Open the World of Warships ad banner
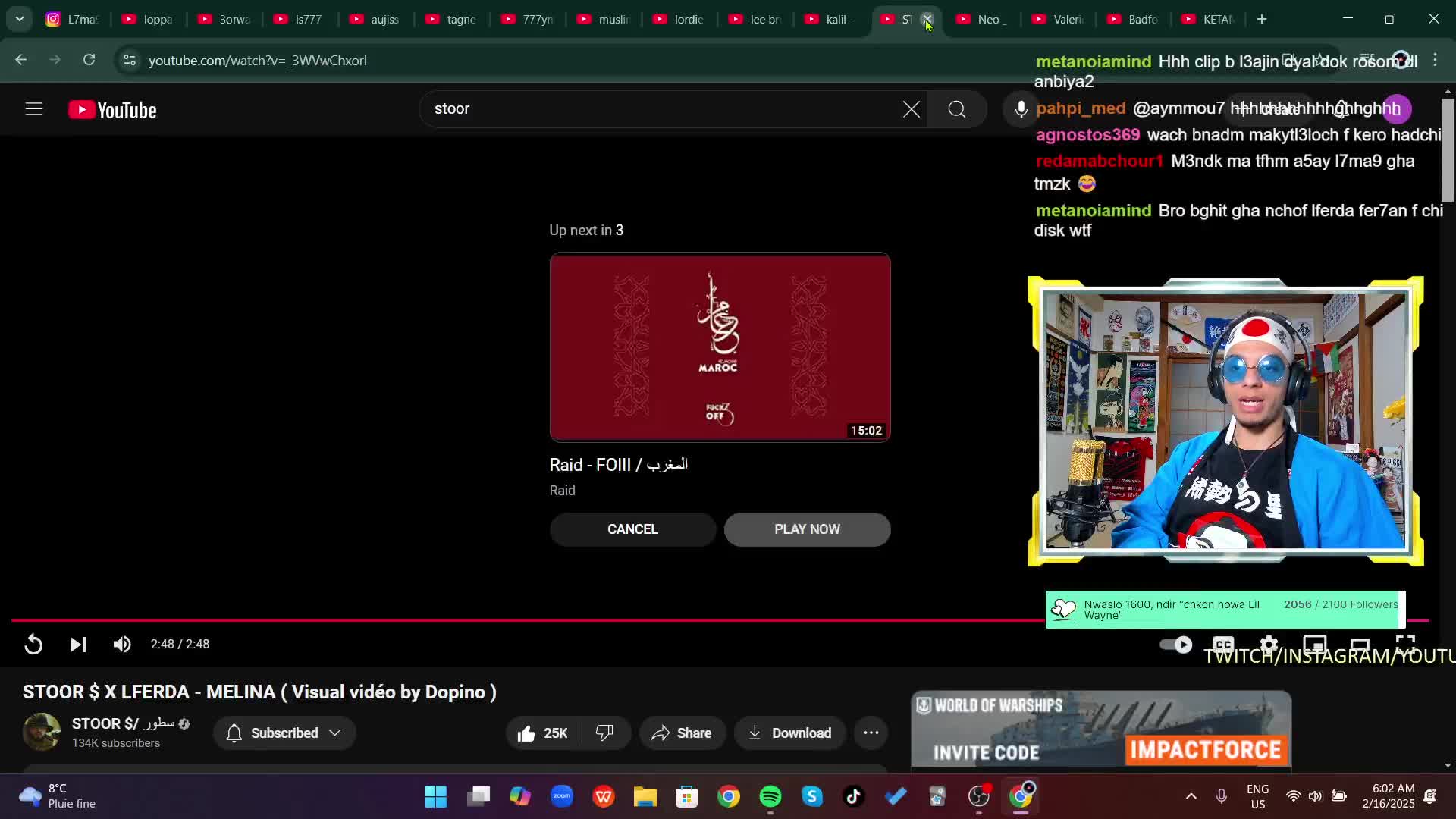The image size is (1456, 819). click(x=1101, y=730)
